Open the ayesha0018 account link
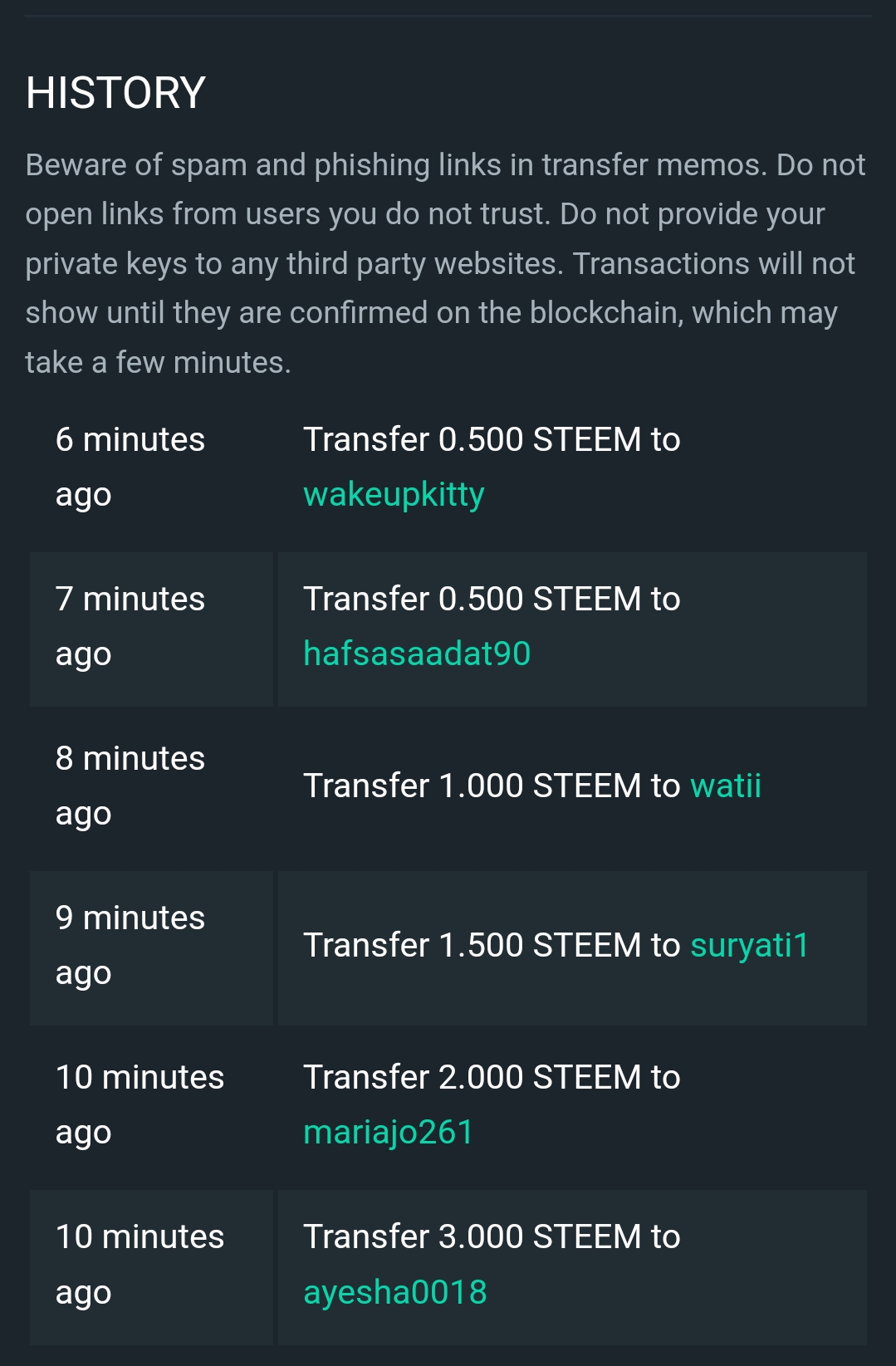 (x=395, y=1292)
